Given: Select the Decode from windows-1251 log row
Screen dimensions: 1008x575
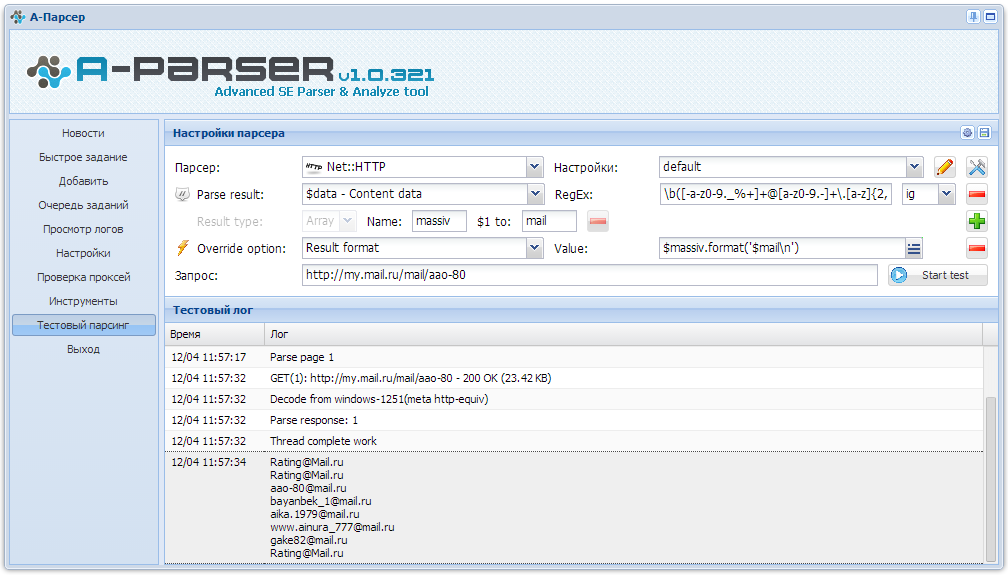Looking at the screenshot, I should pos(574,399).
